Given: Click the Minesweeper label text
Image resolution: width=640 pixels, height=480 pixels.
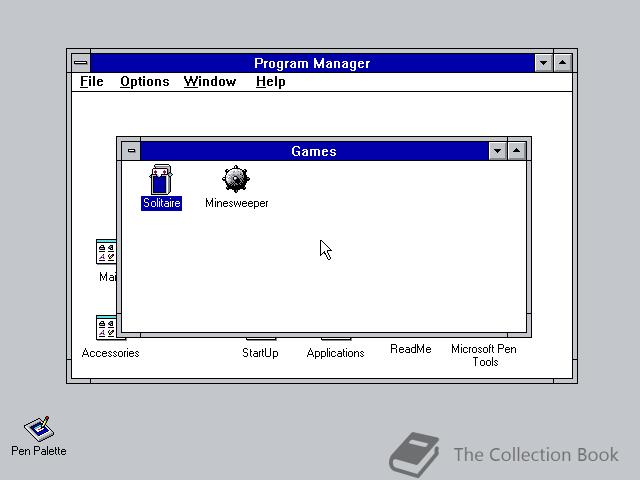Looking at the screenshot, I should click(237, 203).
